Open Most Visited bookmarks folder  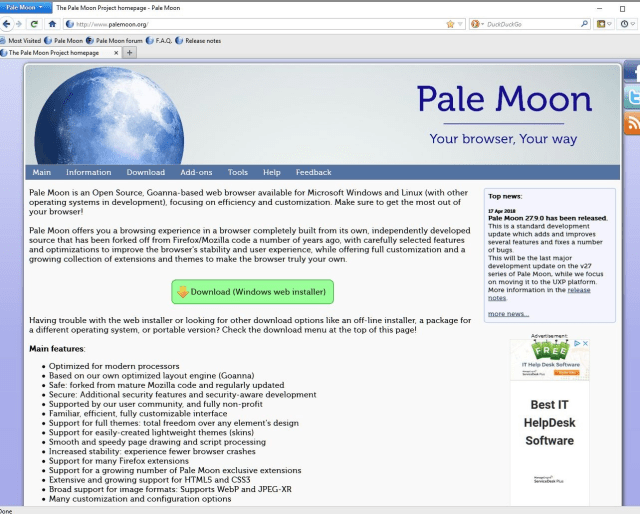20,41
